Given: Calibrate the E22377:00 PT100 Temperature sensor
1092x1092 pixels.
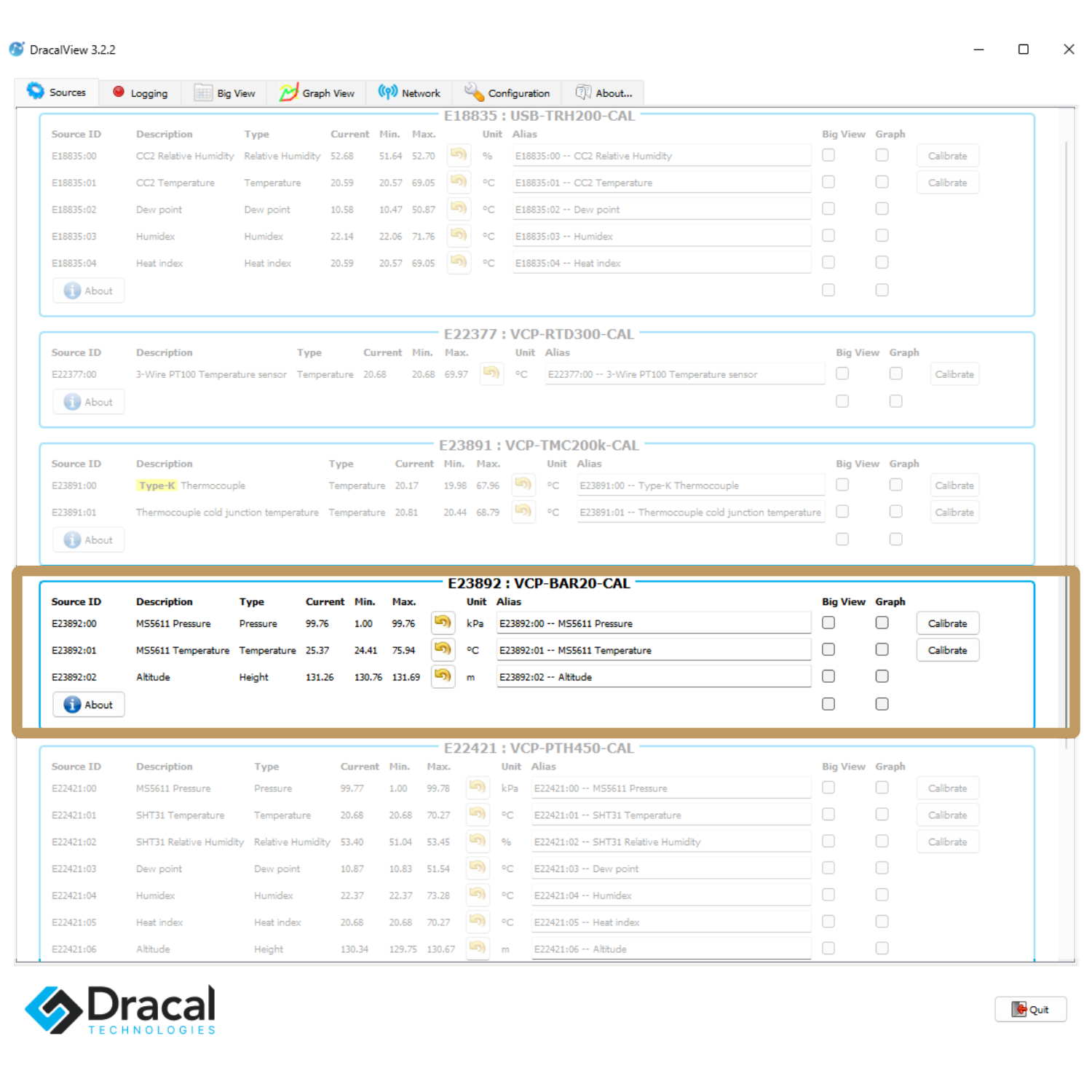Looking at the screenshot, I should coord(954,374).
